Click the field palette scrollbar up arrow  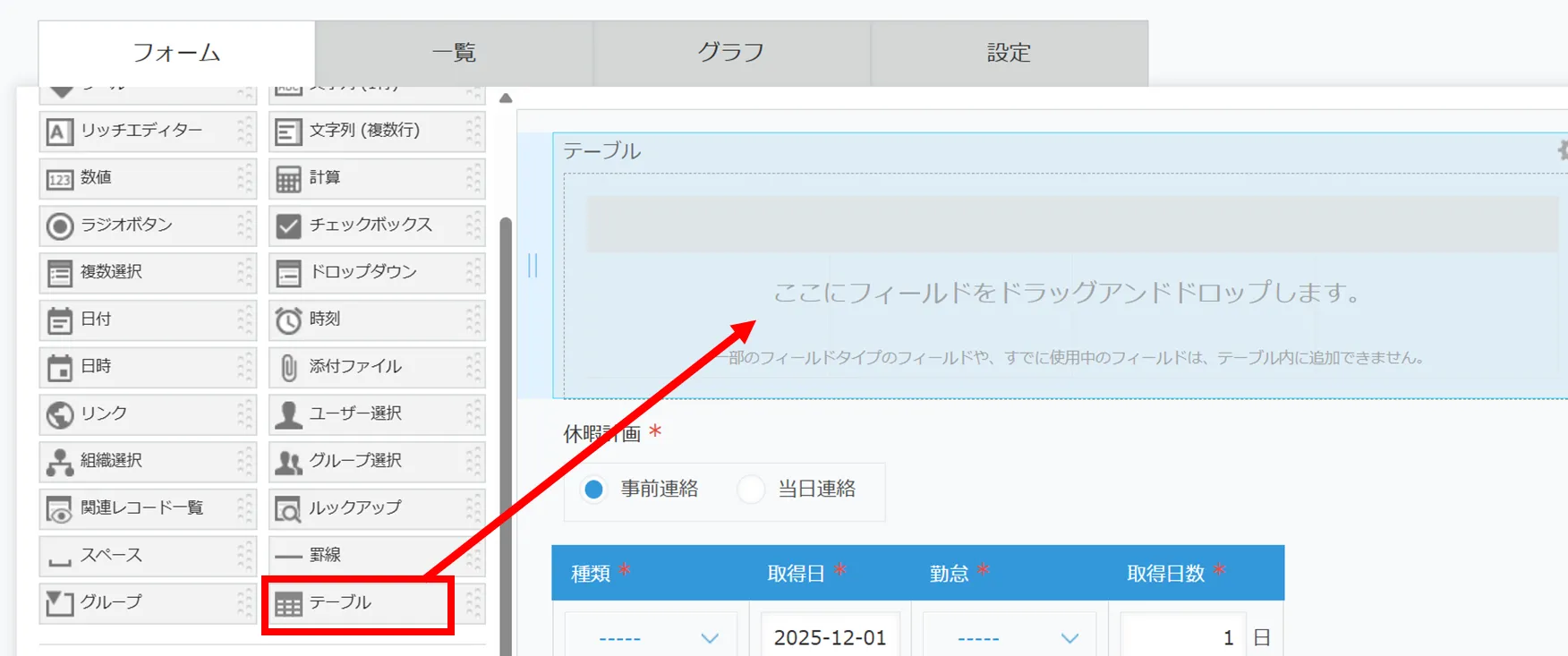[506, 98]
